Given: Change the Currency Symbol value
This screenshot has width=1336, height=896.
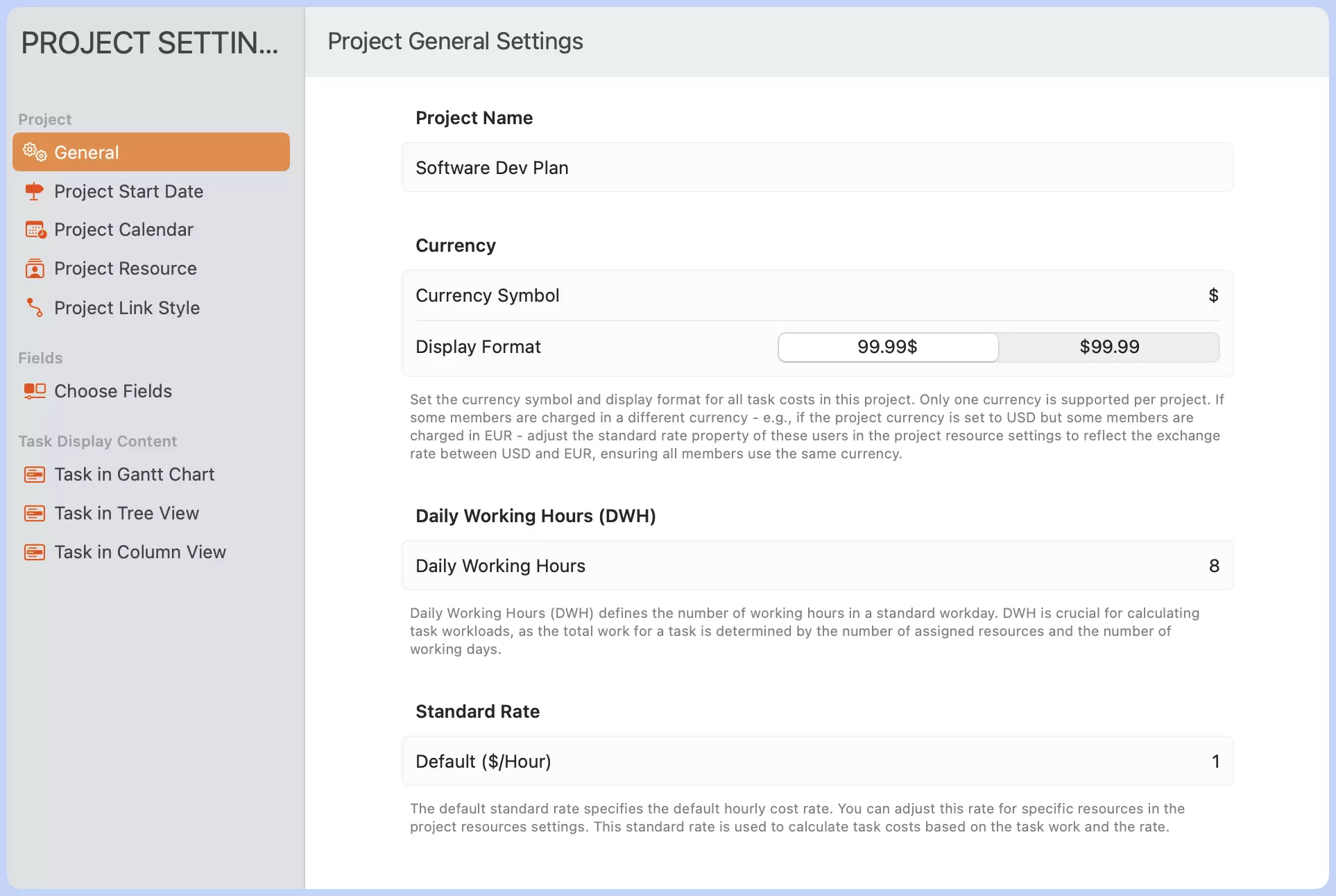Looking at the screenshot, I should (1213, 295).
